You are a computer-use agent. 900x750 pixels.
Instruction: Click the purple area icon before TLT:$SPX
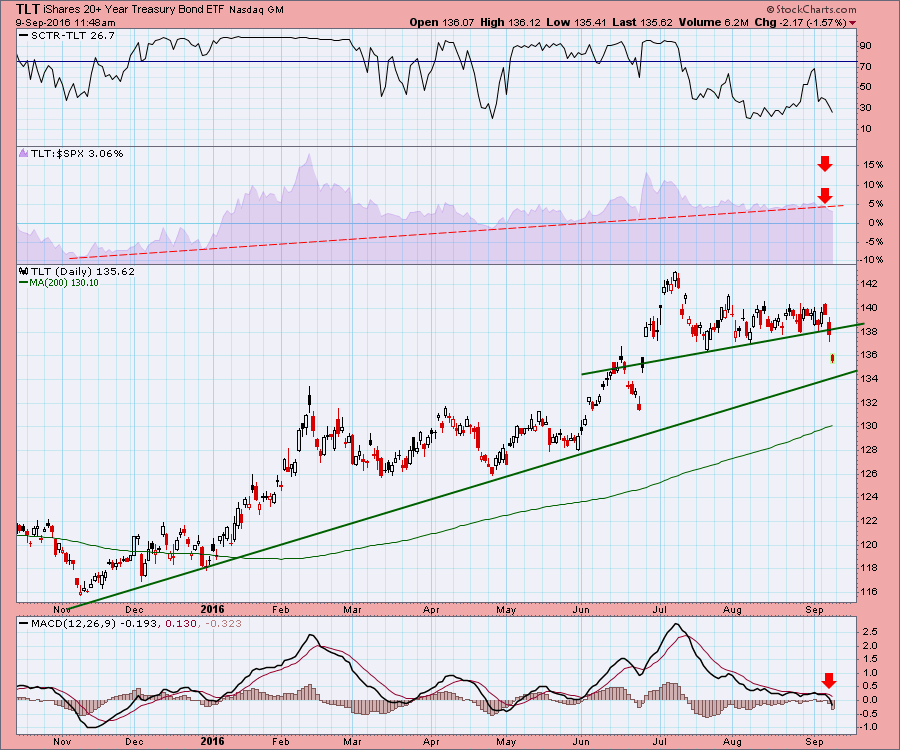coord(23,153)
